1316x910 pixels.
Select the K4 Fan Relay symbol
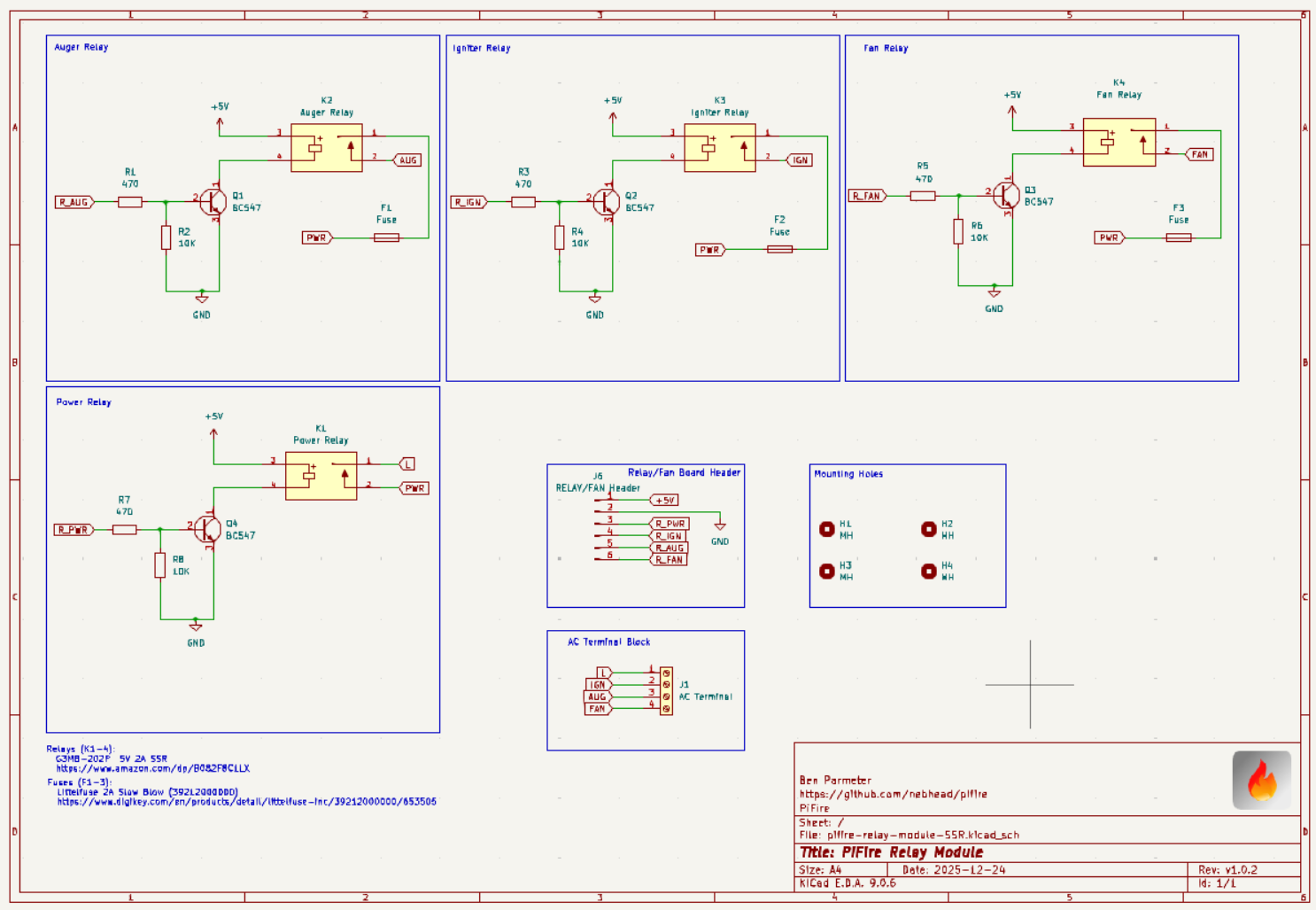tap(1119, 142)
